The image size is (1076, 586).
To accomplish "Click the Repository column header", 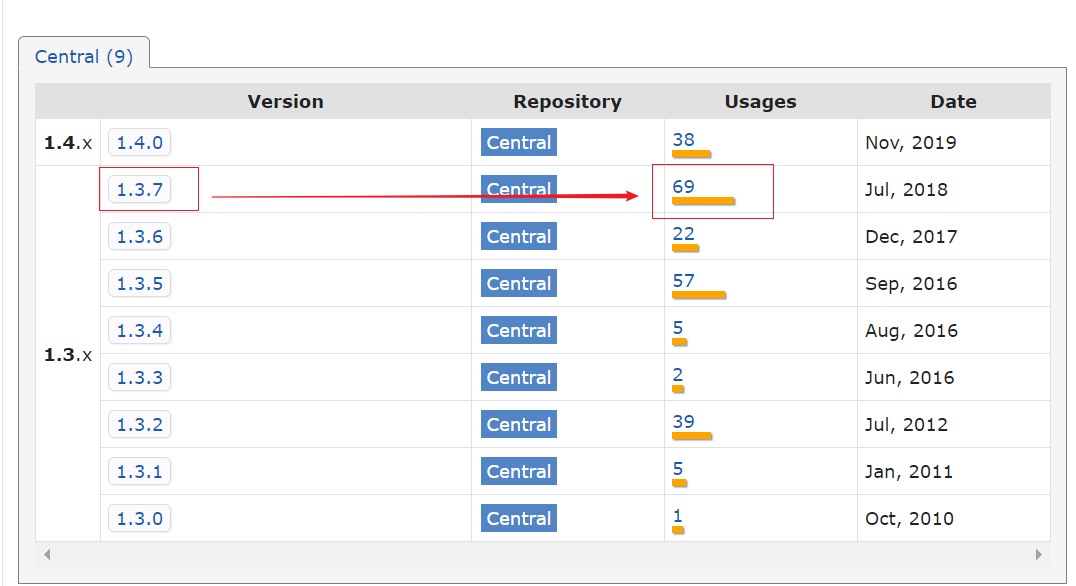I will tap(568, 102).
